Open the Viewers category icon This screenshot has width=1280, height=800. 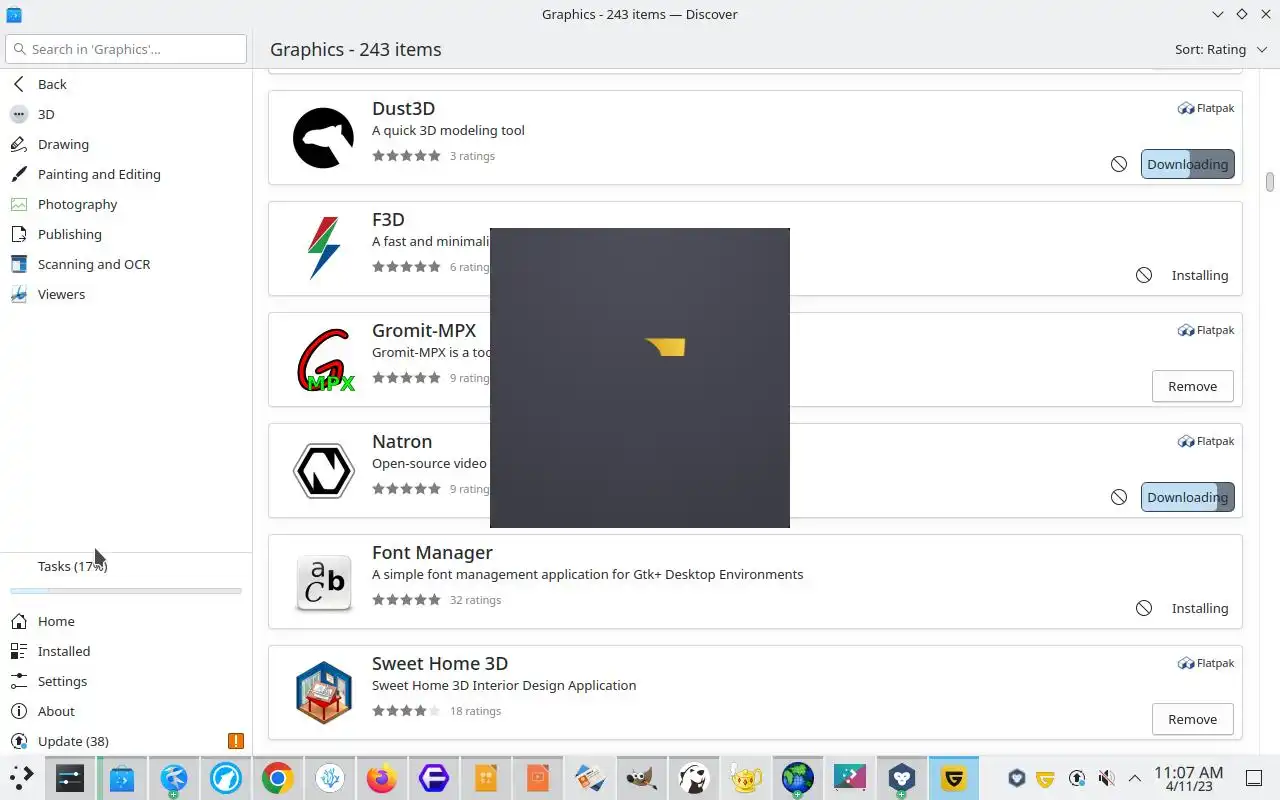coord(19,294)
